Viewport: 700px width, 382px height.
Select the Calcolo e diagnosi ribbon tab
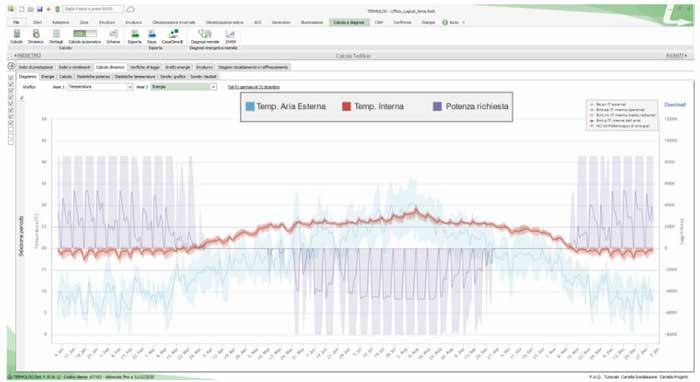(349, 22)
